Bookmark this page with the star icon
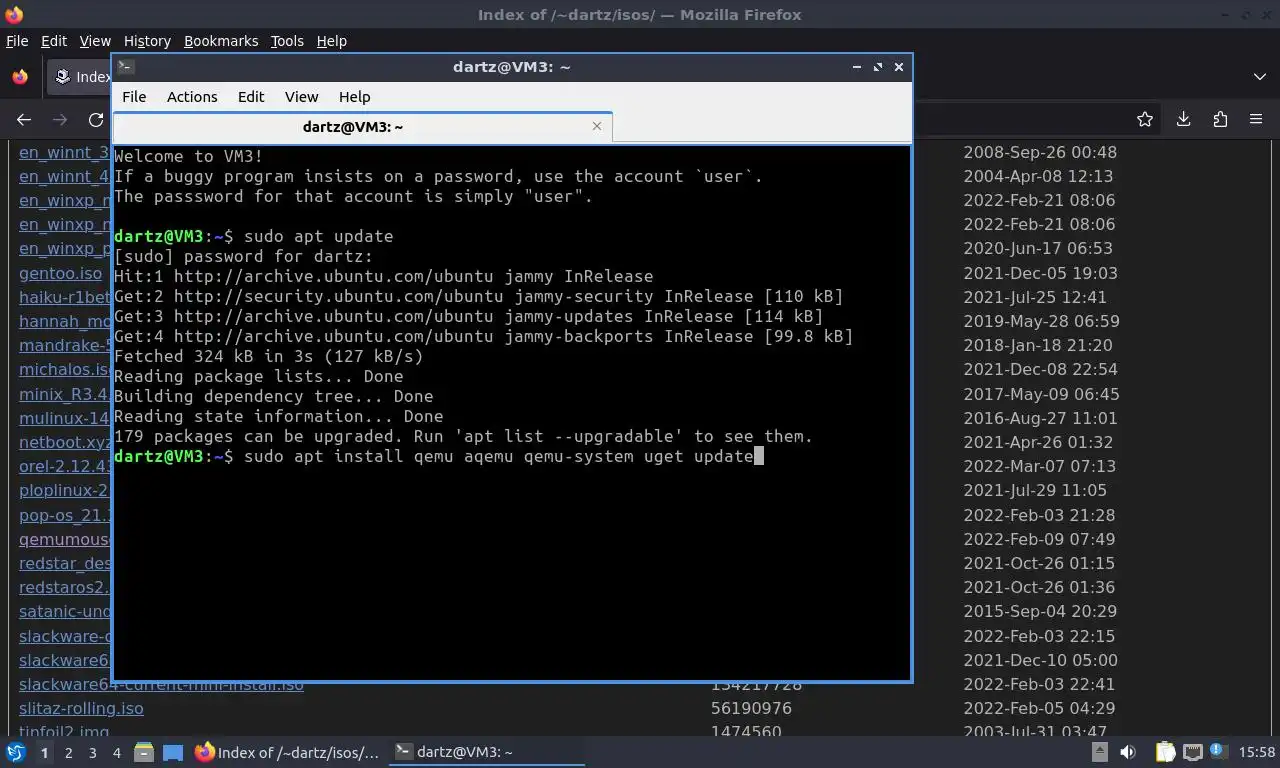1280x768 pixels. pos(1145,120)
